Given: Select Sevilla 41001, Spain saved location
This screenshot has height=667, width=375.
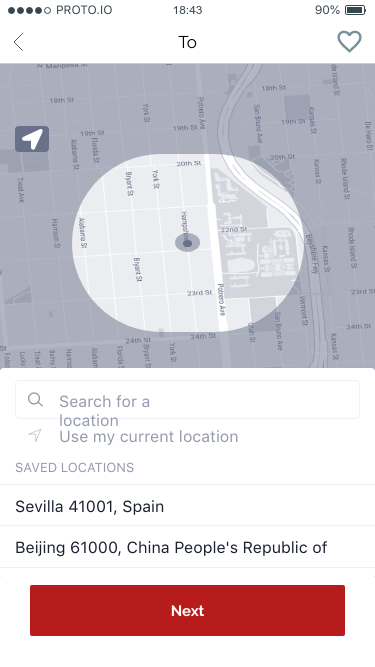Looking at the screenshot, I should [x=188, y=506].
